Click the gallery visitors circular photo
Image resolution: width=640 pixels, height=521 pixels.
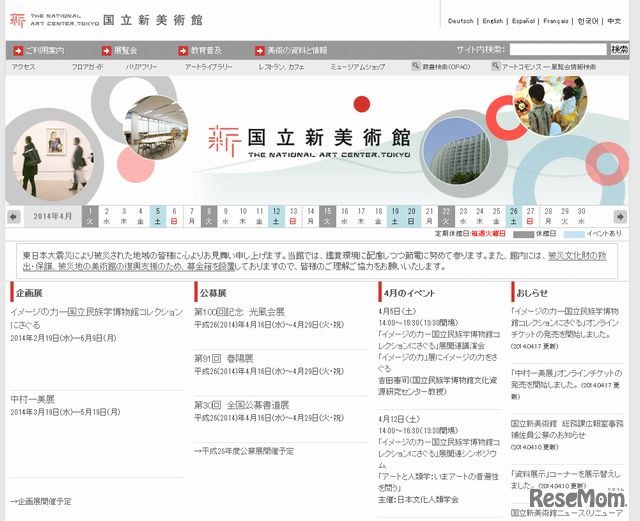point(51,159)
